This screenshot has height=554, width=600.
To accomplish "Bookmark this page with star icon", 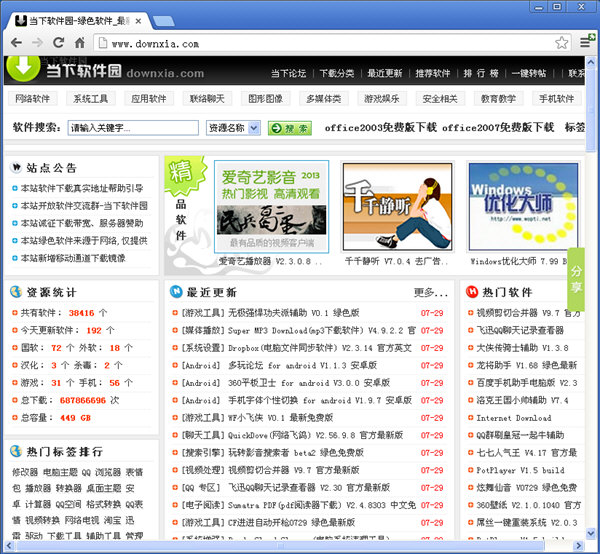I will tap(561, 43).
